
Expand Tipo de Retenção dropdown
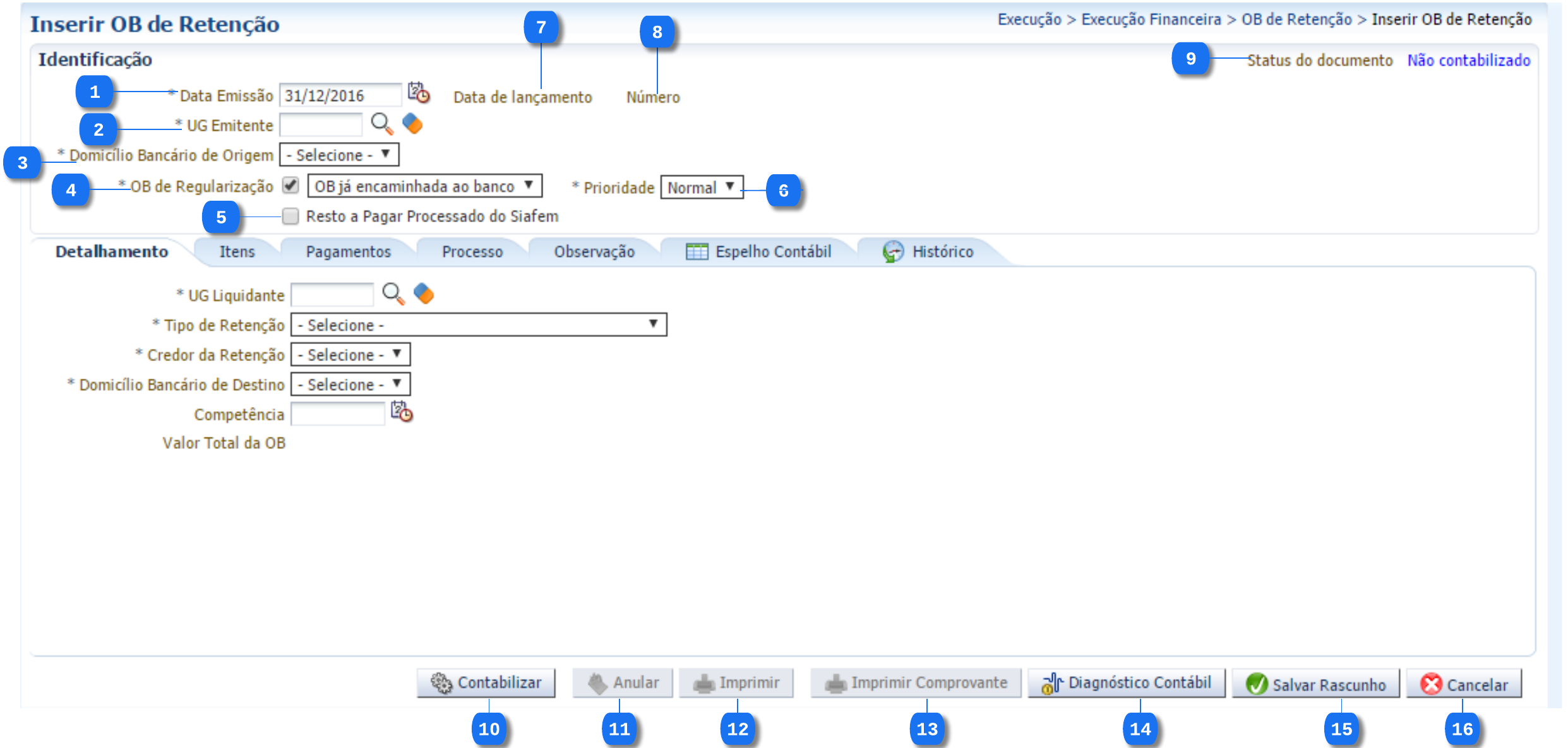coord(478,325)
